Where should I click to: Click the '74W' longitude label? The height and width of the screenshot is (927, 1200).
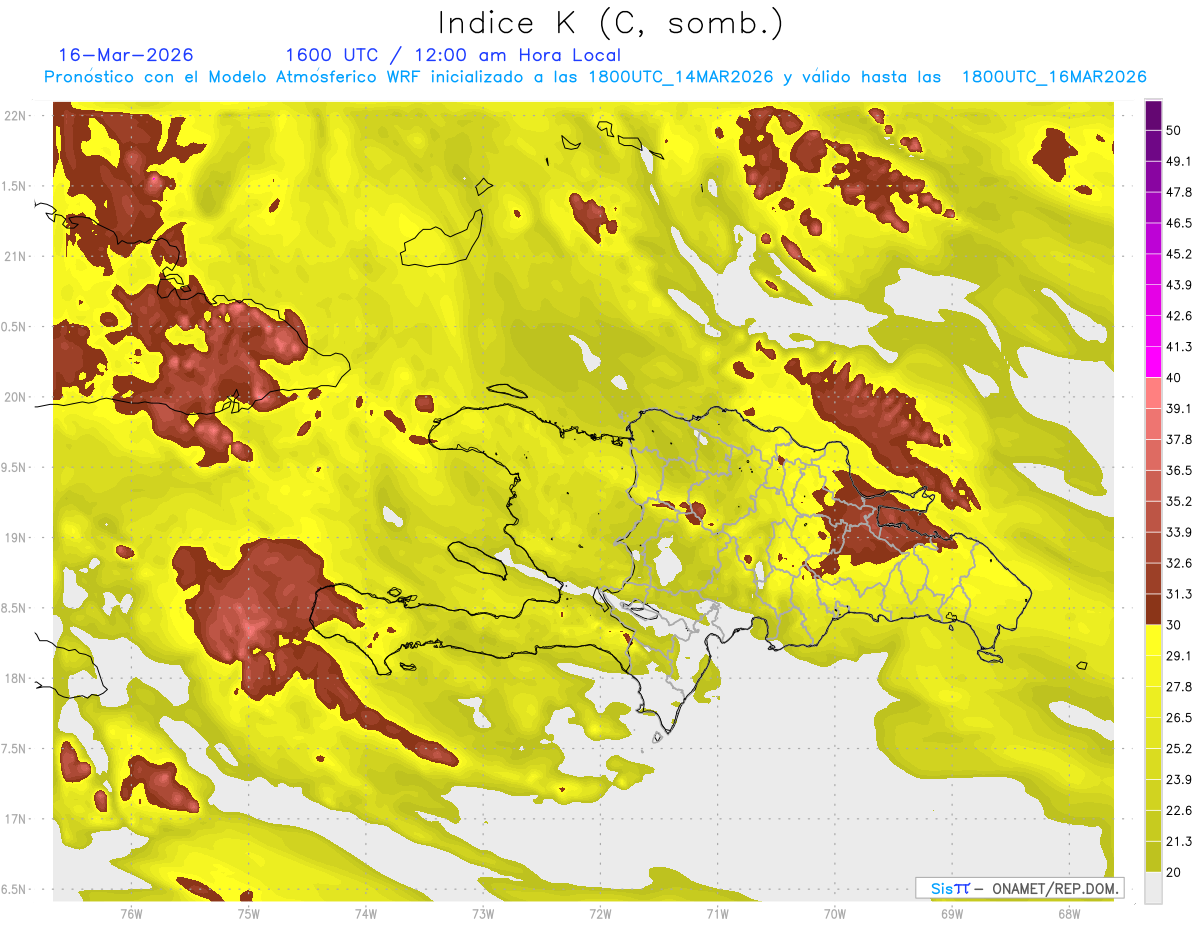coord(365,913)
